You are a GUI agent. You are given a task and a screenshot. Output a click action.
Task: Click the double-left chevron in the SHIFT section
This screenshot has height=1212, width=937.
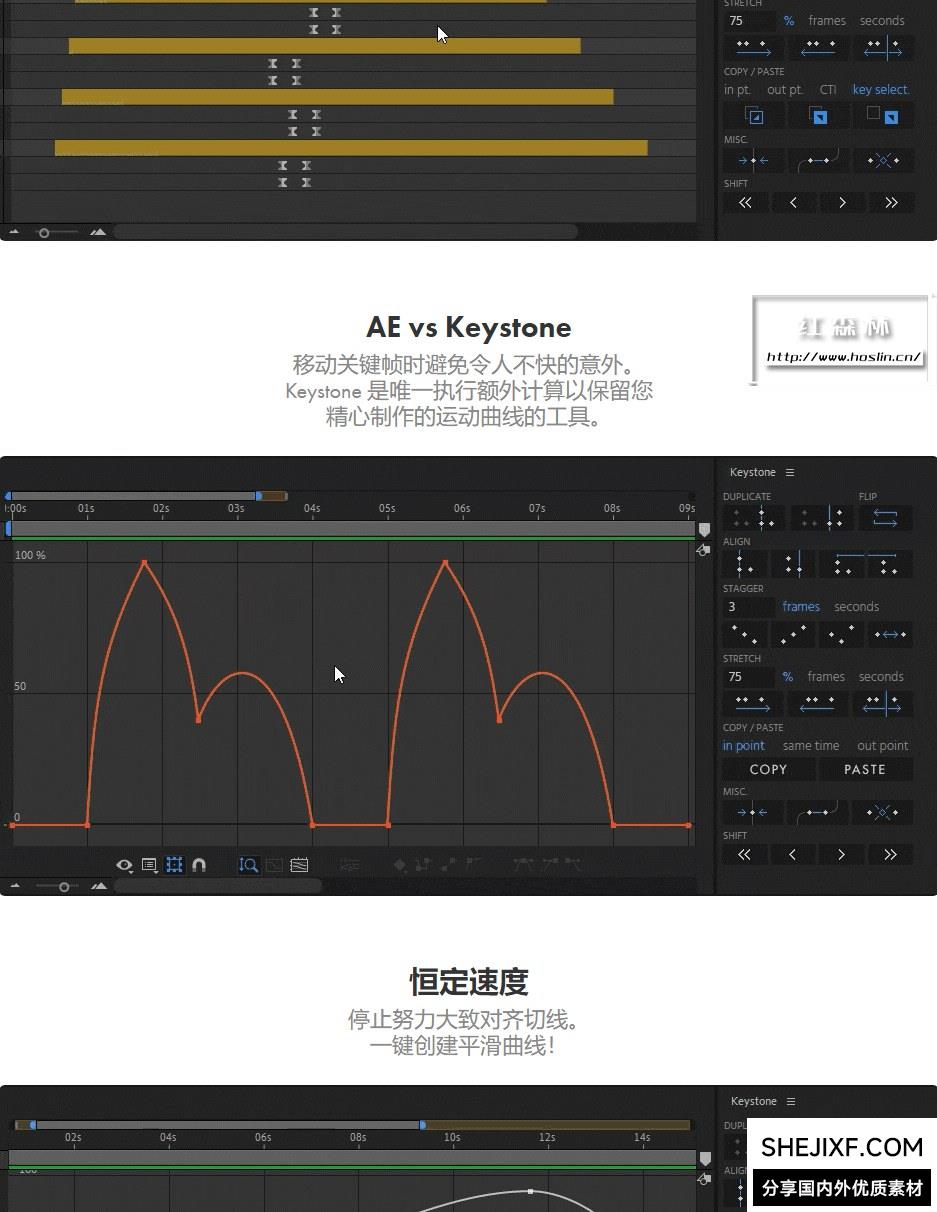coord(742,855)
